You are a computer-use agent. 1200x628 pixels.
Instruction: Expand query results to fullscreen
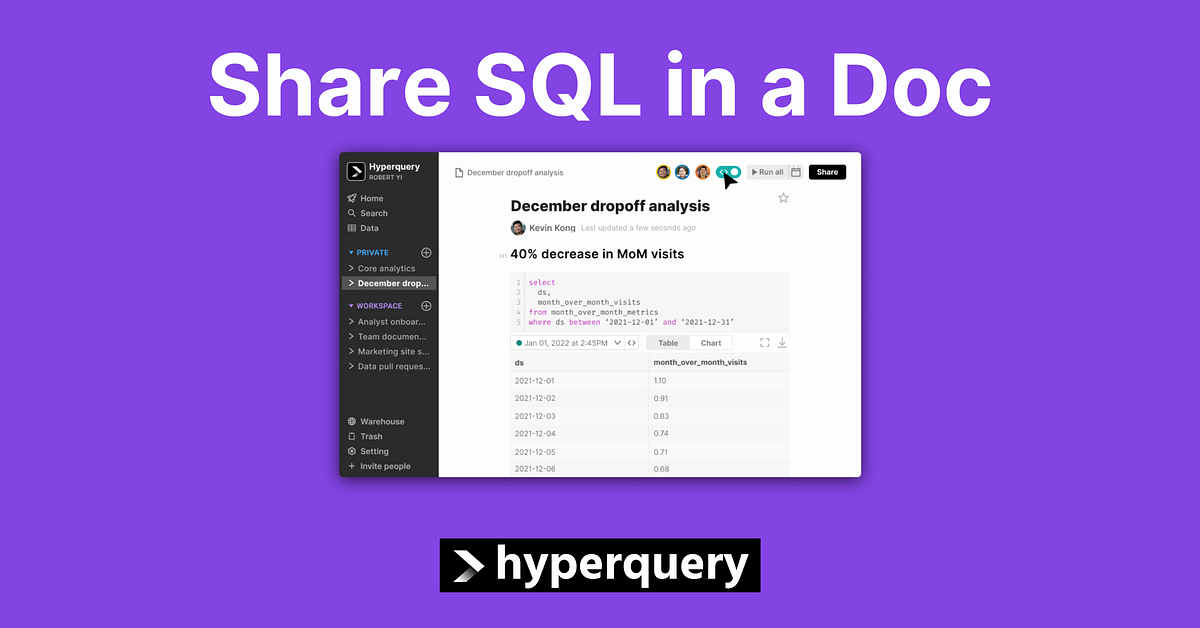coord(764,342)
